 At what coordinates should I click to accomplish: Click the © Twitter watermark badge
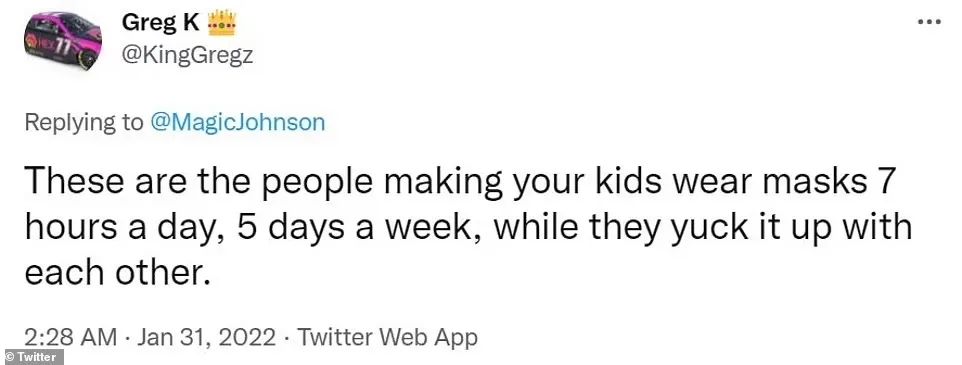click(32, 357)
